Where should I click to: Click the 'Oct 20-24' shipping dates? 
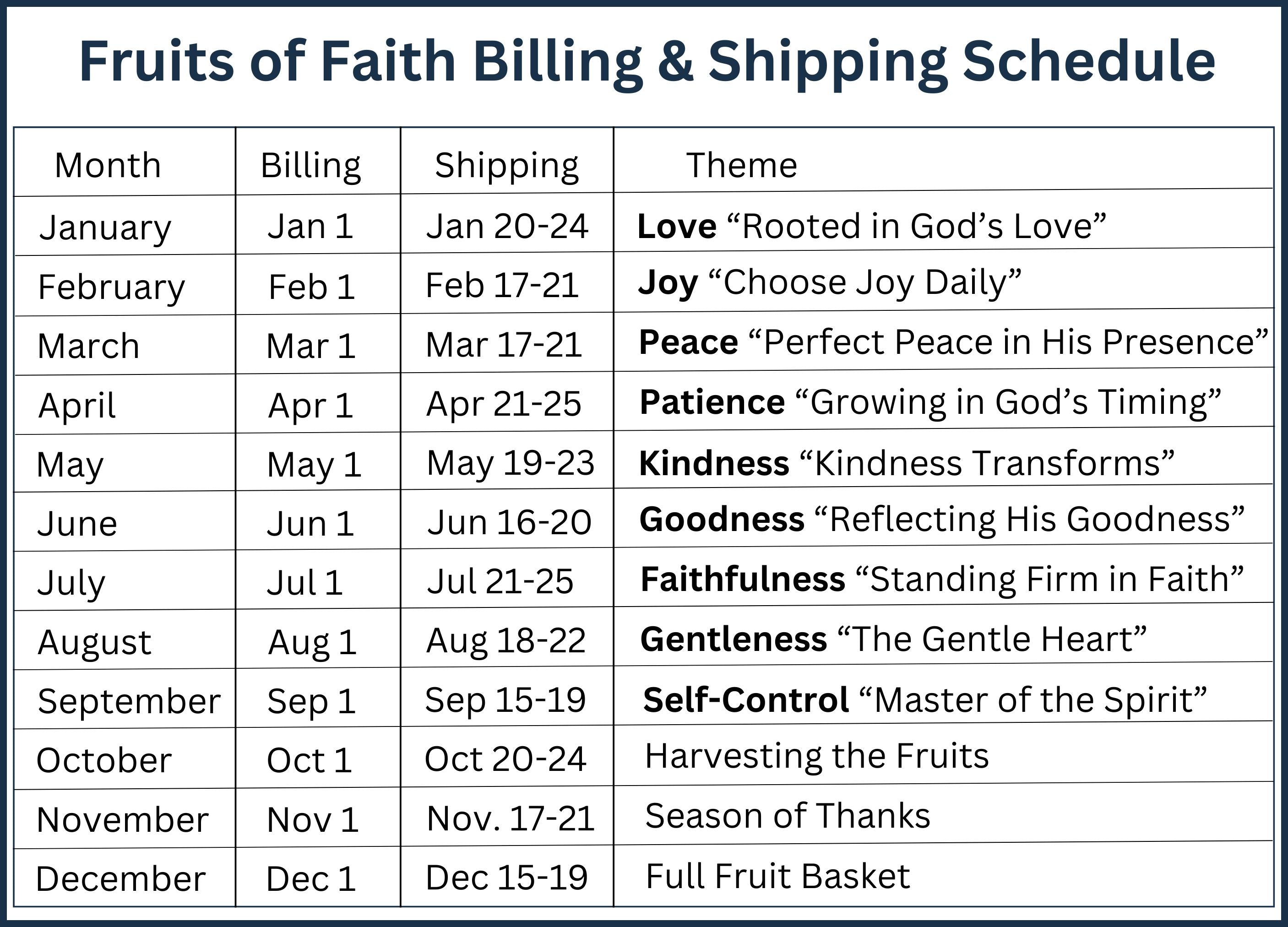(x=505, y=759)
